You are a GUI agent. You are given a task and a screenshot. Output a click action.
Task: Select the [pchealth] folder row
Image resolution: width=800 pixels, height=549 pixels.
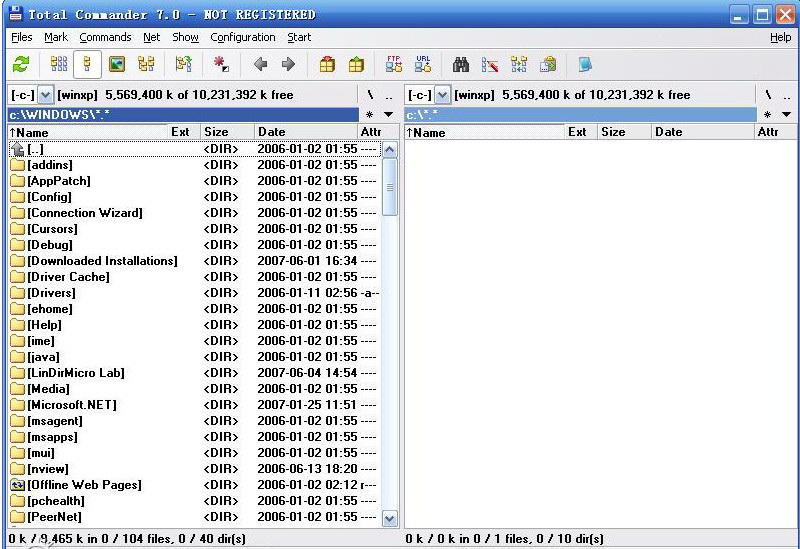[x=194, y=501]
